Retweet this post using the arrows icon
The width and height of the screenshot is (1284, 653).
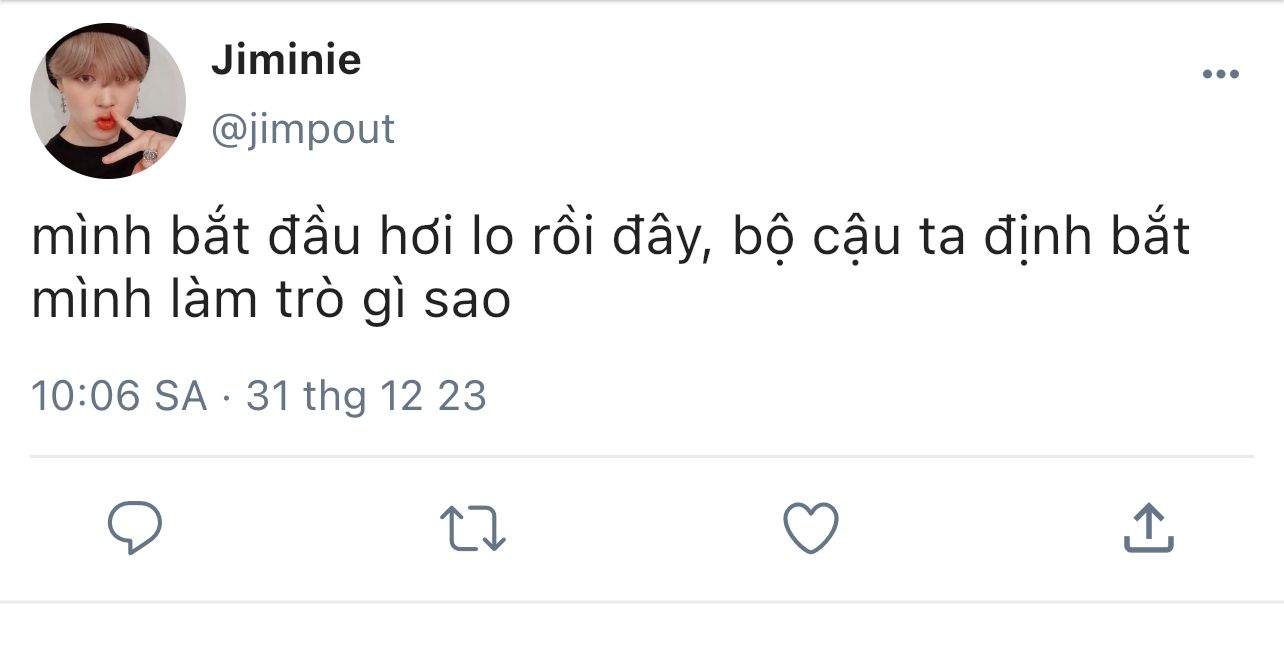[x=473, y=528]
